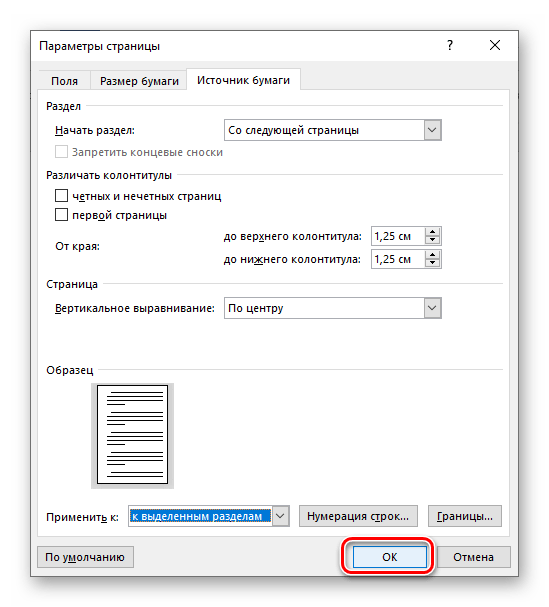The width and height of the screenshot is (549, 607).
Task: Open the Границы dialog
Action: [x=465, y=516]
